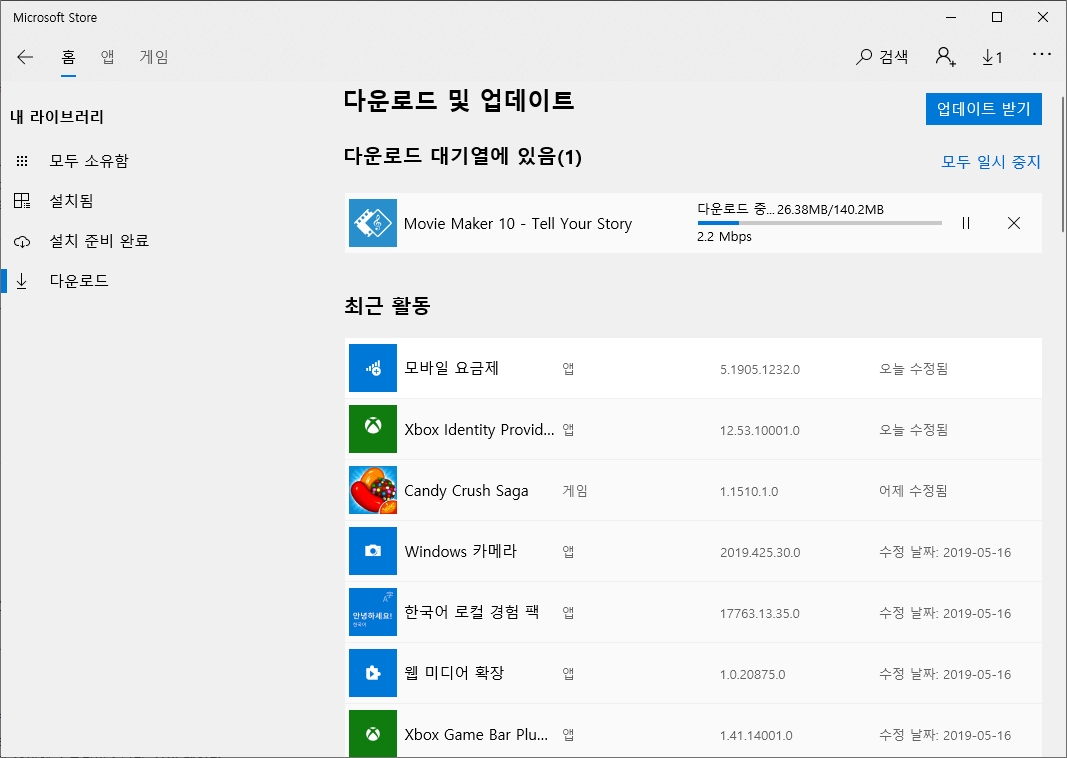Screen dimensions: 1067x758
Task: Open the Windows 카메라 entry
Action: pyautogui.click(x=693, y=551)
